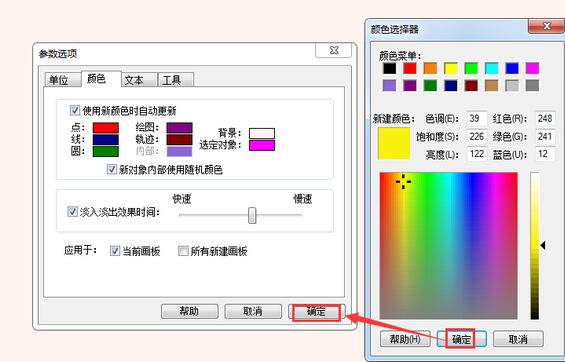Viewport: 565px width, 362px height.
Task: Click 取消 in the color picker
Action: pos(518,339)
